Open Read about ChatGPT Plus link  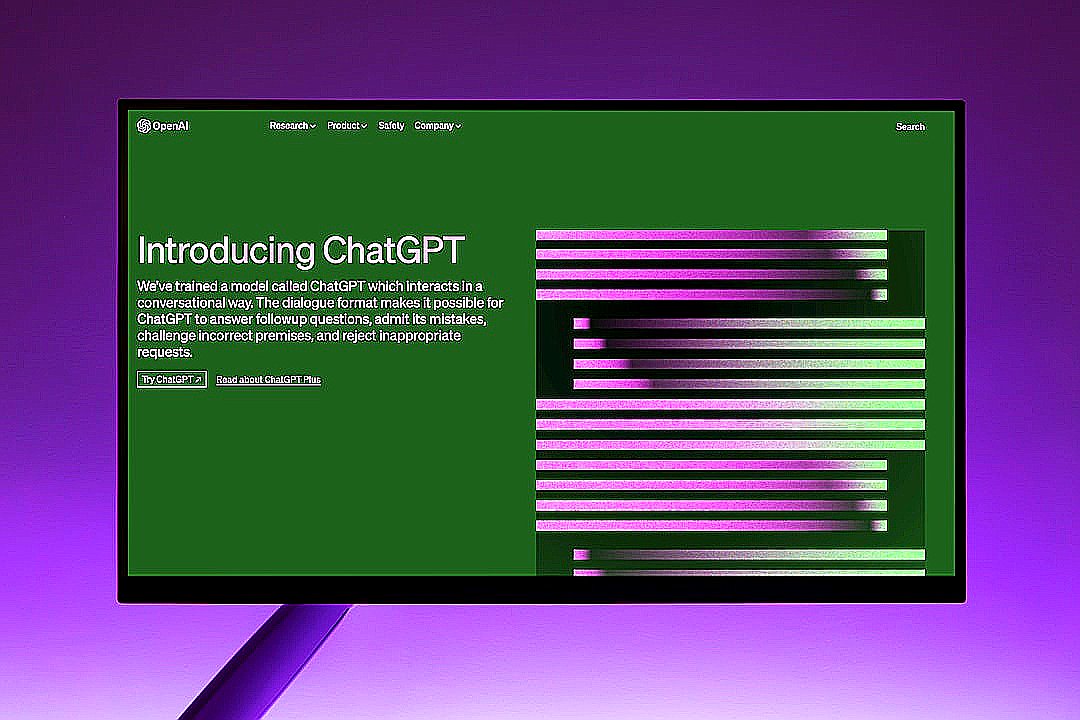coord(269,380)
